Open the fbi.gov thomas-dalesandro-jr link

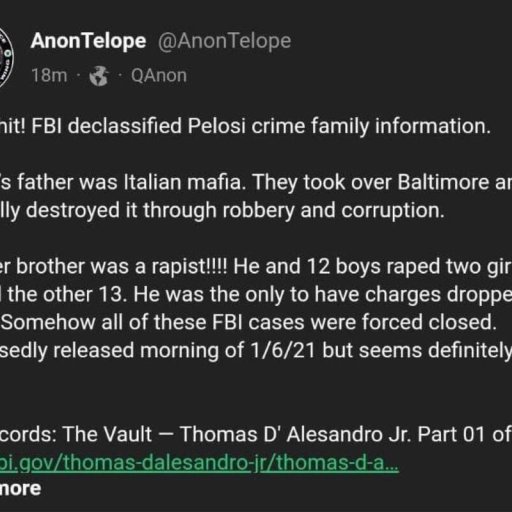tap(199, 462)
